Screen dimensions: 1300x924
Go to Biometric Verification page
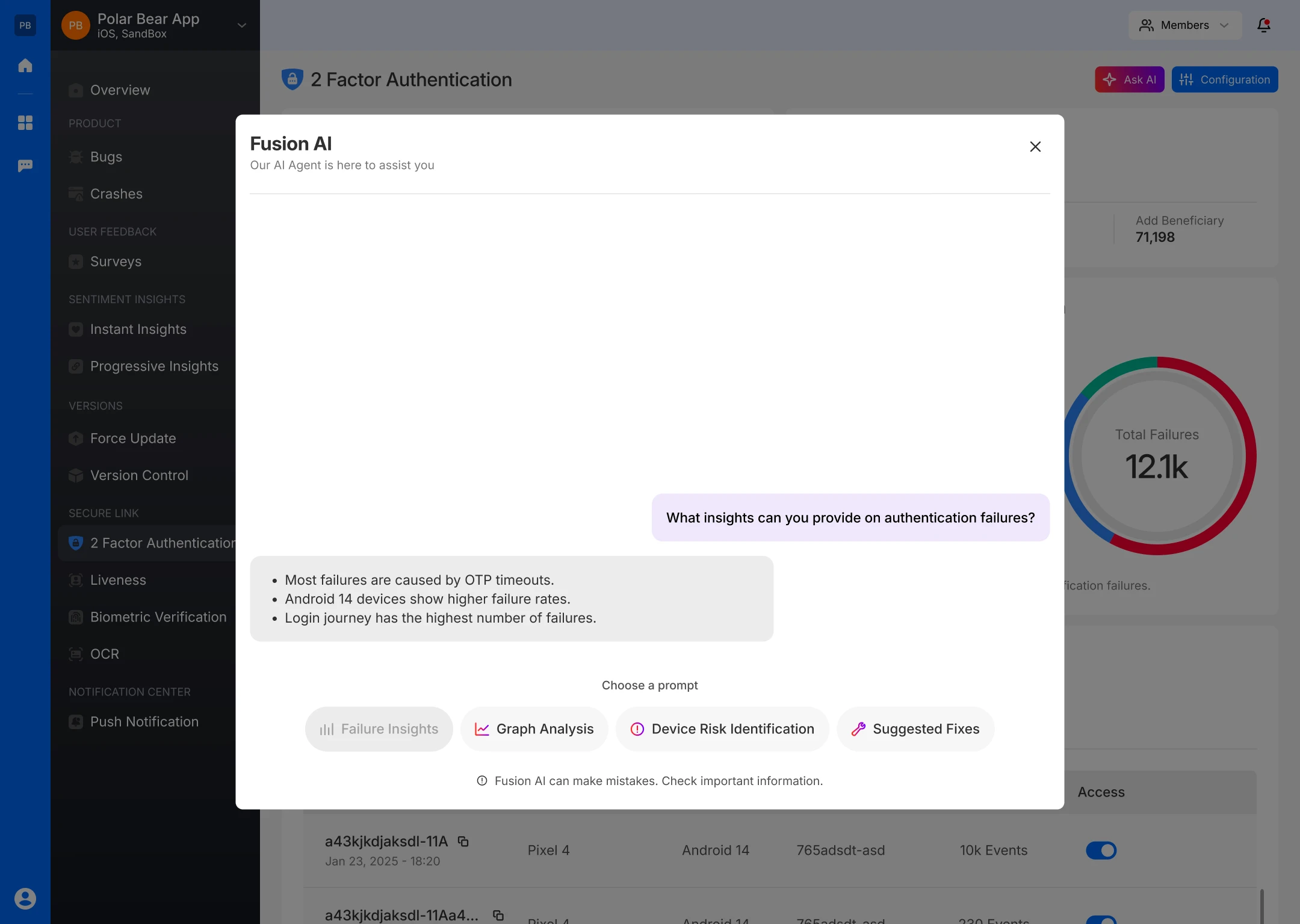click(x=158, y=617)
